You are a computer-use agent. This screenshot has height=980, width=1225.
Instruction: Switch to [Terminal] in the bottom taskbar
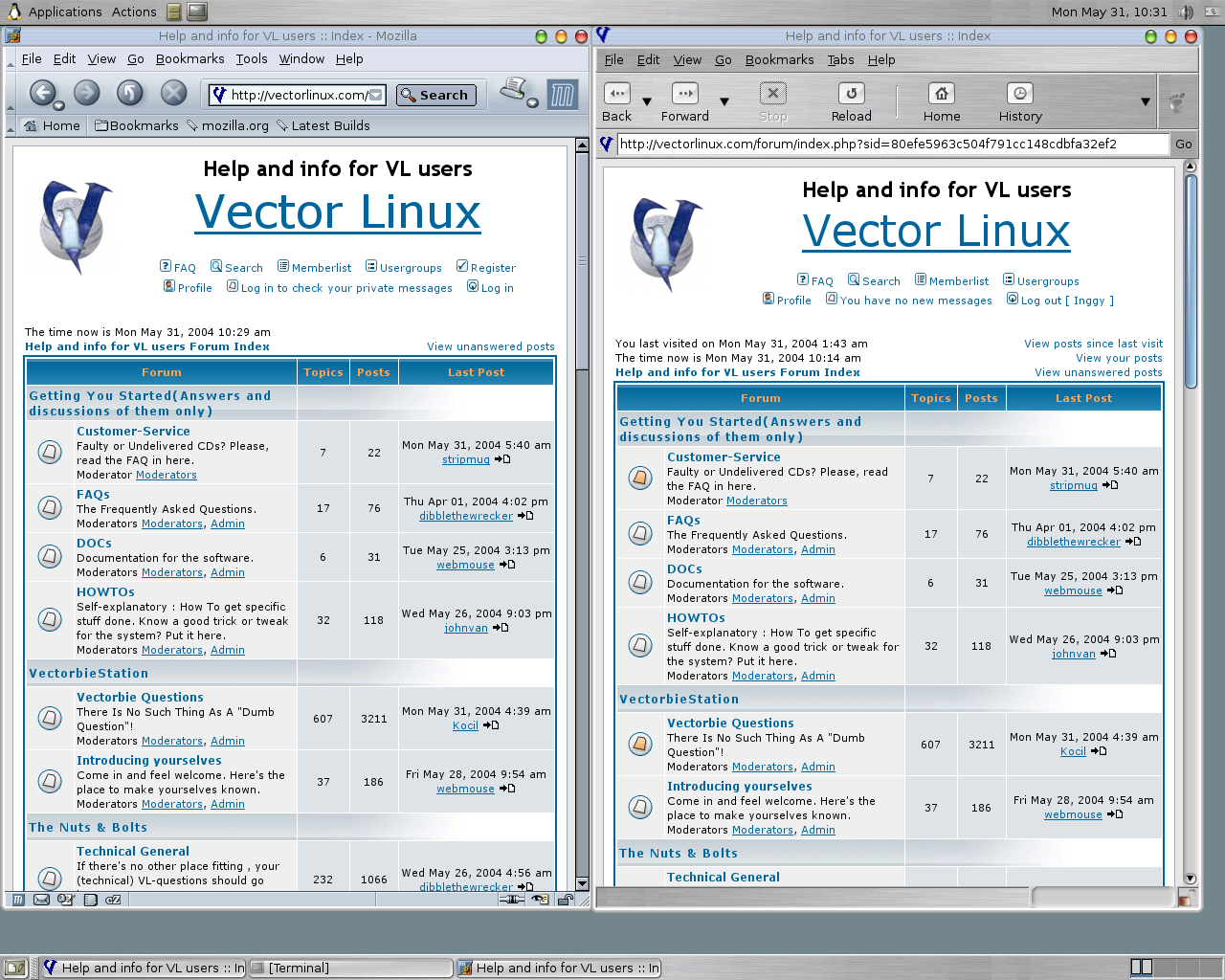click(350, 968)
